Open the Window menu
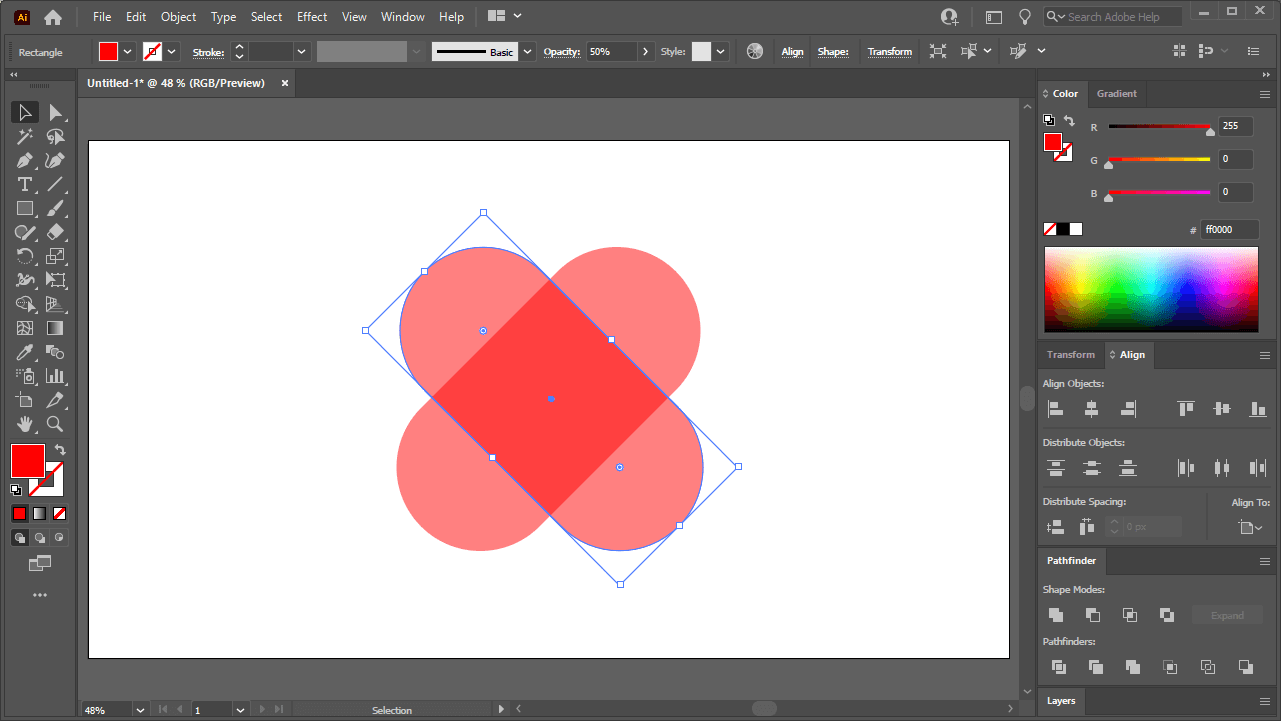Screen dimensions: 1281x721 402,17
